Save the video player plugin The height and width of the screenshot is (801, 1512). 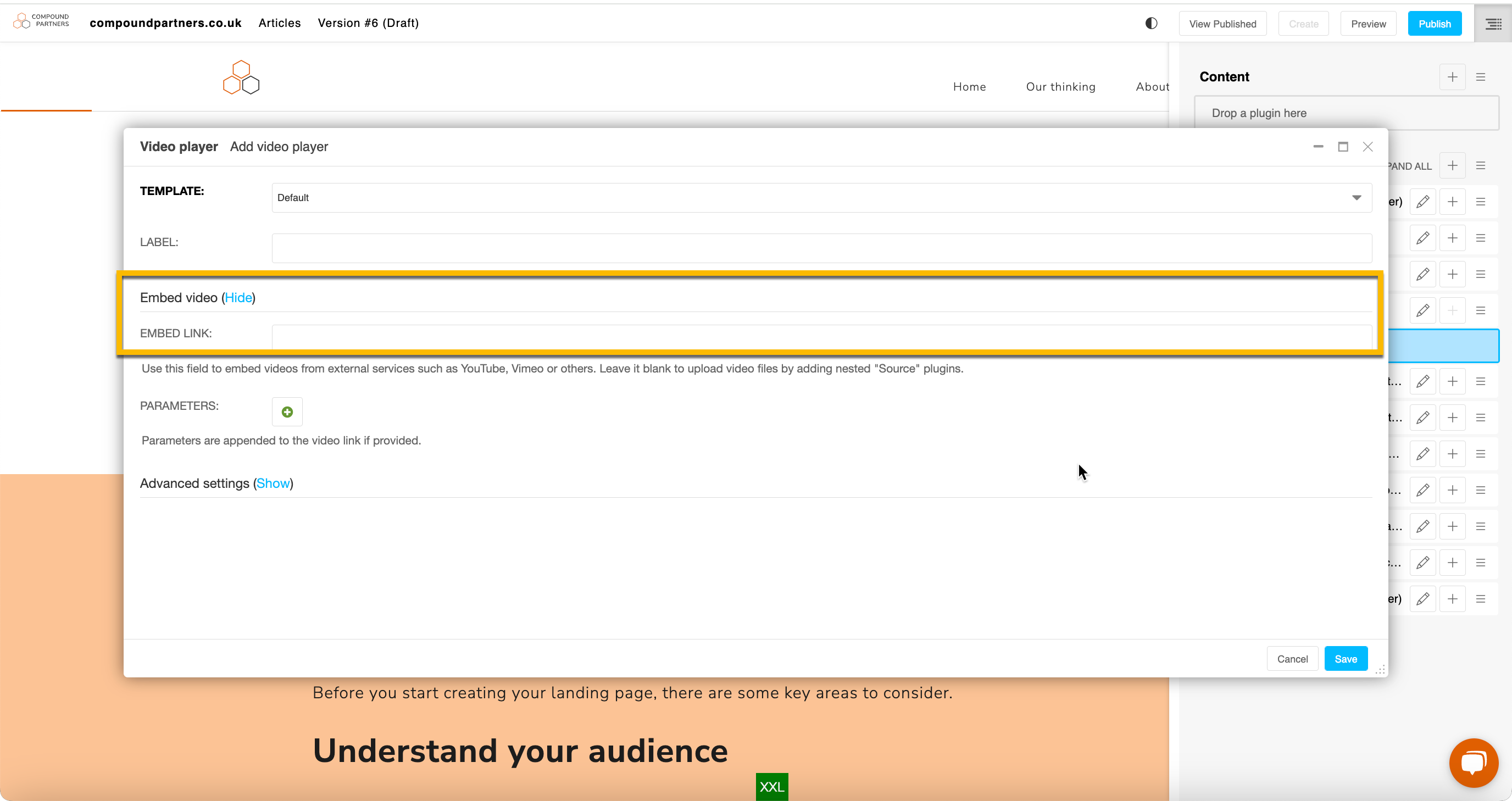tap(1346, 658)
